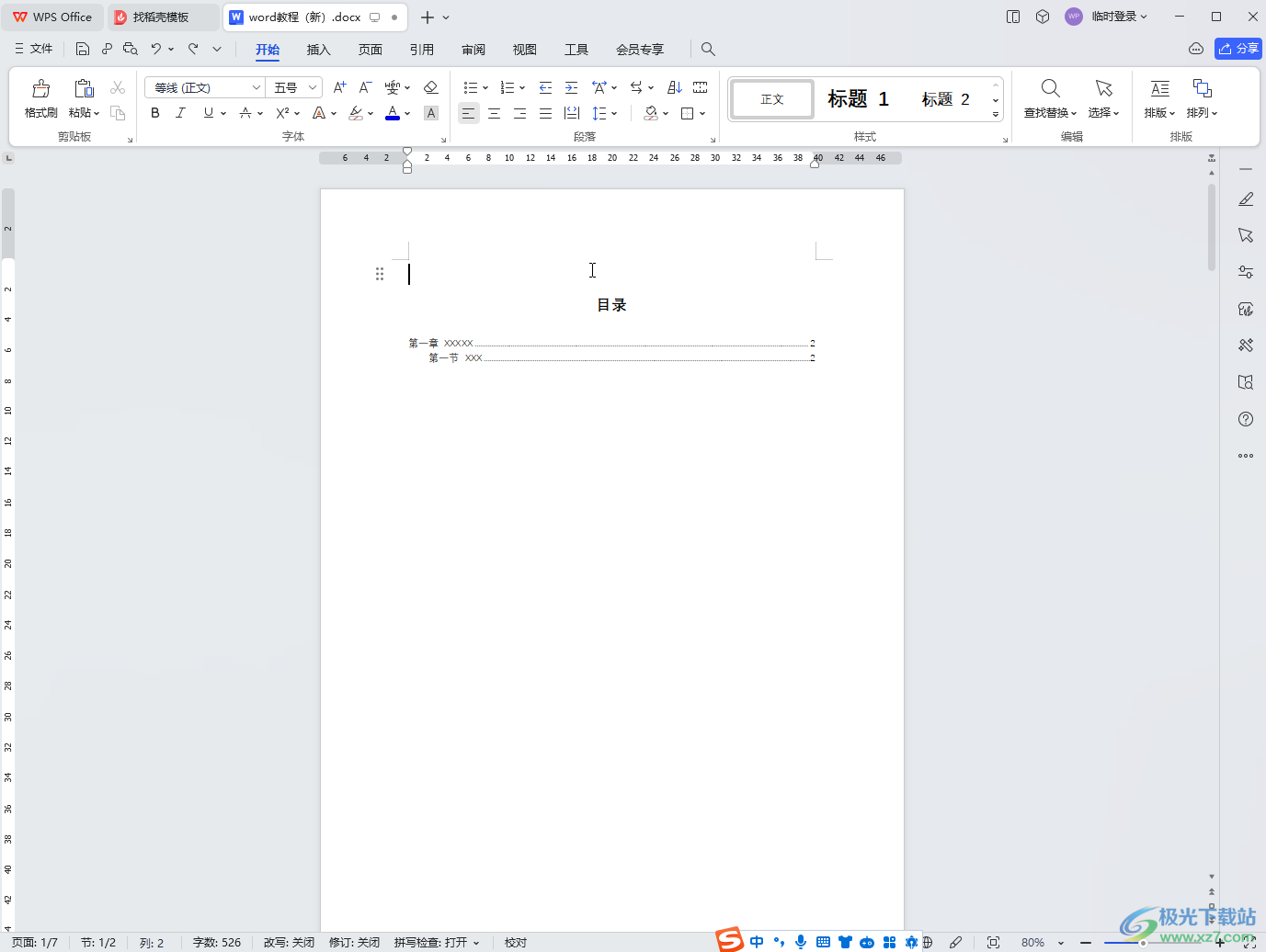Expand the styles gallery more arrow
The height and width of the screenshot is (952, 1266).
[996, 115]
